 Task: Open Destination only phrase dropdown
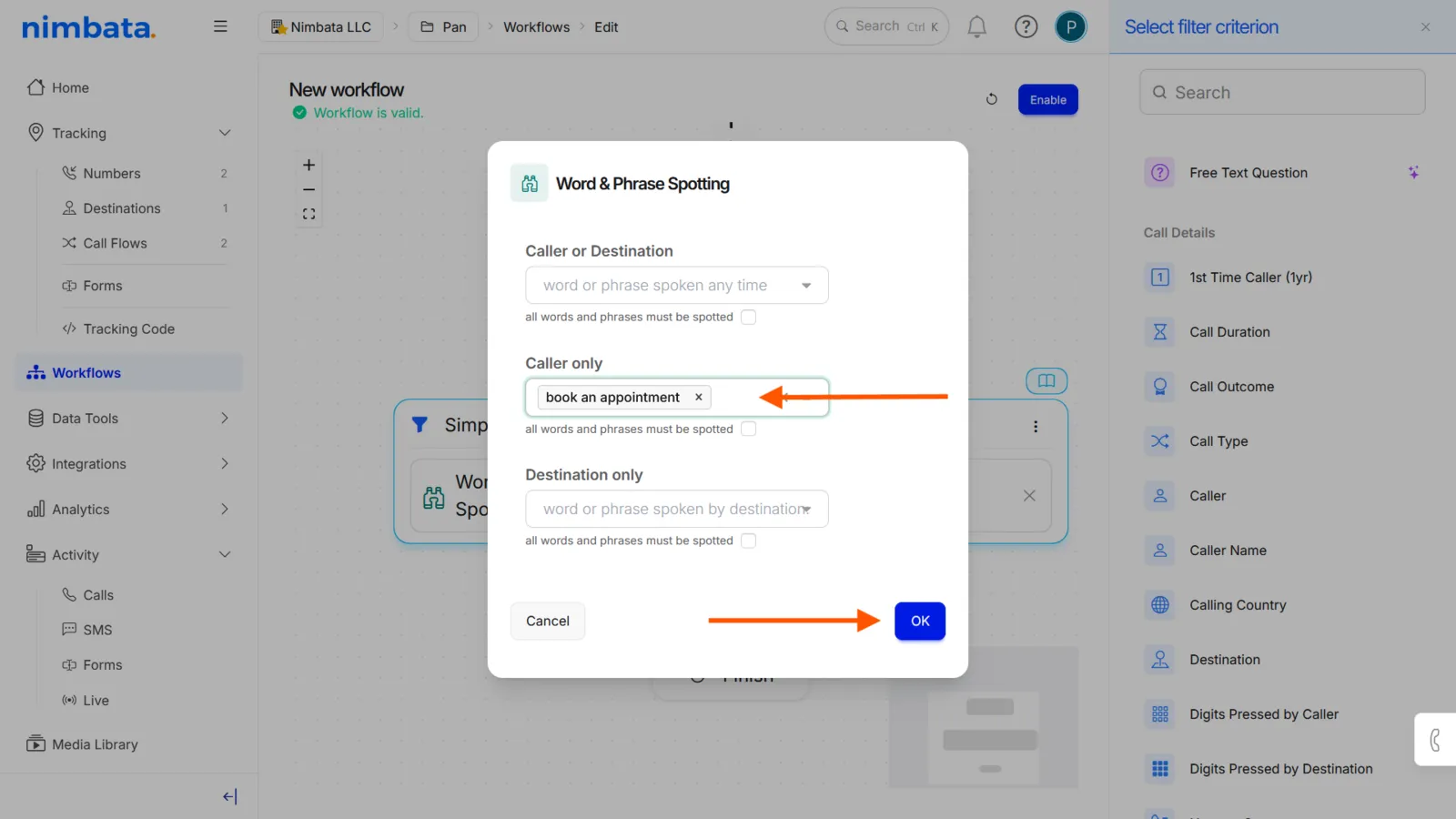[x=676, y=509]
